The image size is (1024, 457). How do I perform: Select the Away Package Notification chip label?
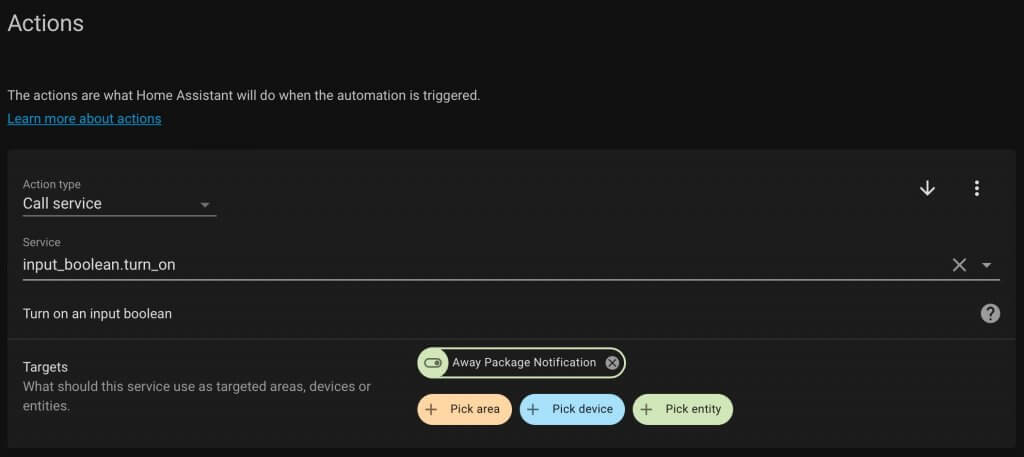(x=524, y=363)
